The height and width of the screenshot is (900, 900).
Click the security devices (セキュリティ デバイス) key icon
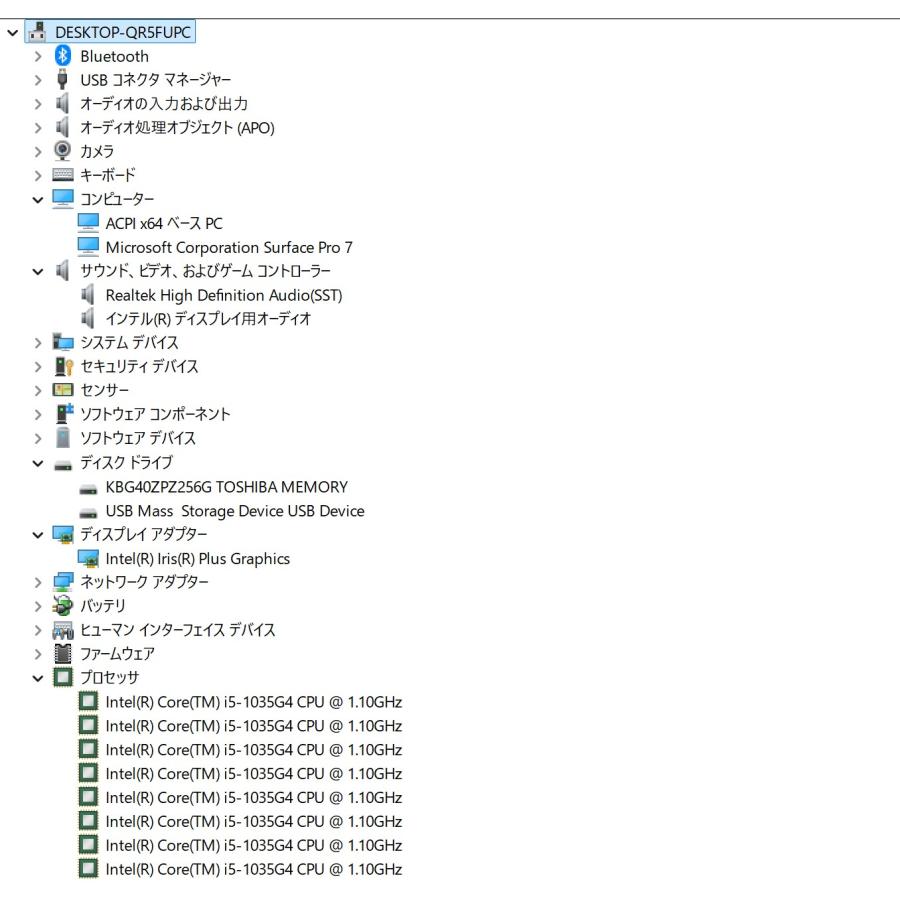point(63,366)
